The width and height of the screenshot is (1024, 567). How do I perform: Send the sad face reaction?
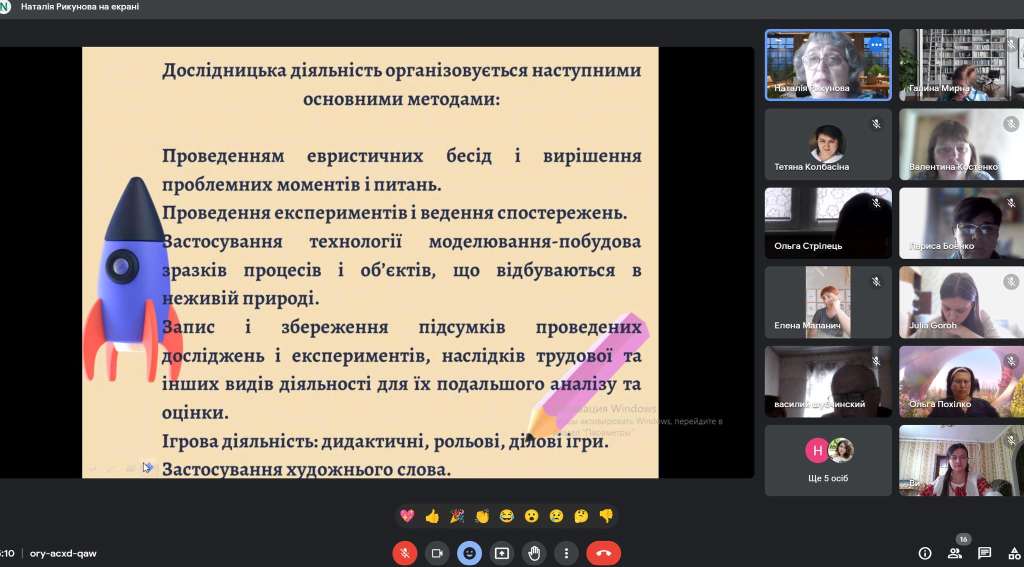556,516
